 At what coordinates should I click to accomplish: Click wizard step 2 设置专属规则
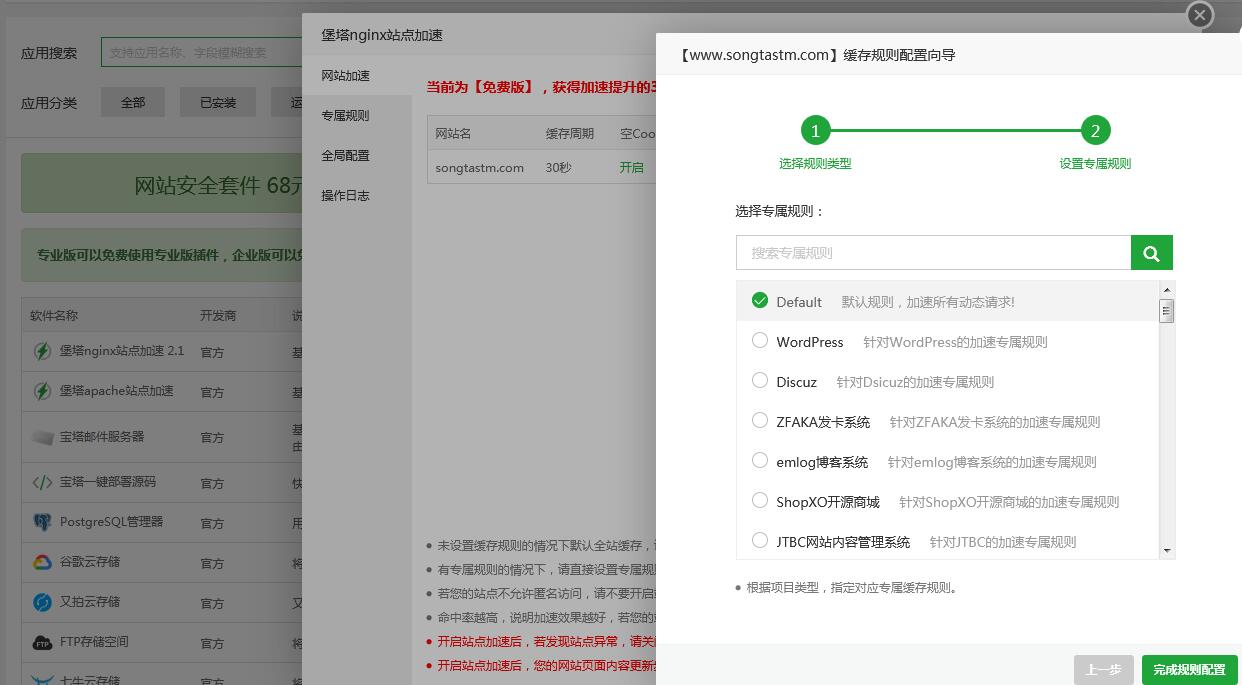tap(1095, 130)
